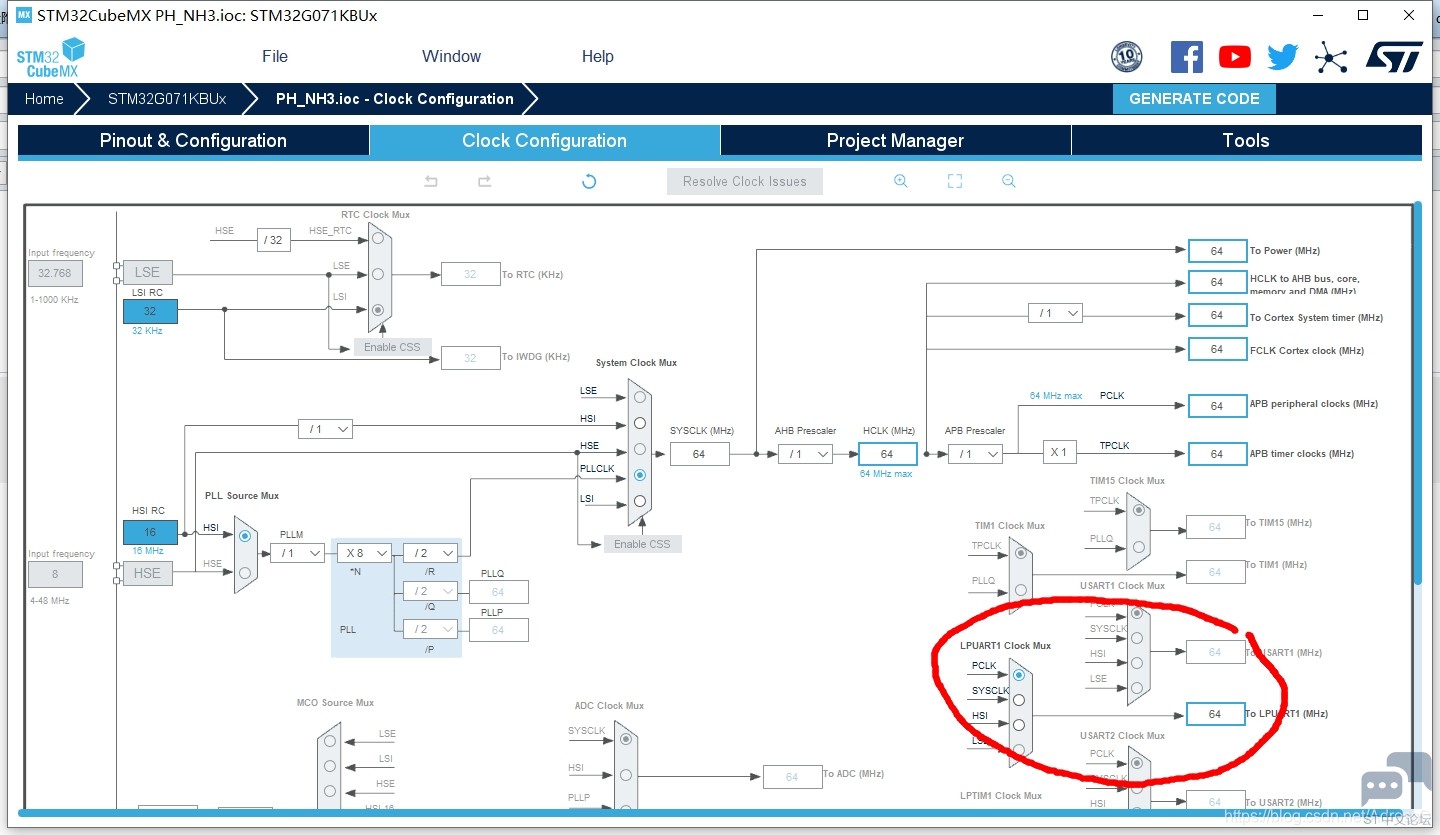The image size is (1440, 835).
Task: Select LSI in RTC Clock Mux
Action: [378, 310]
